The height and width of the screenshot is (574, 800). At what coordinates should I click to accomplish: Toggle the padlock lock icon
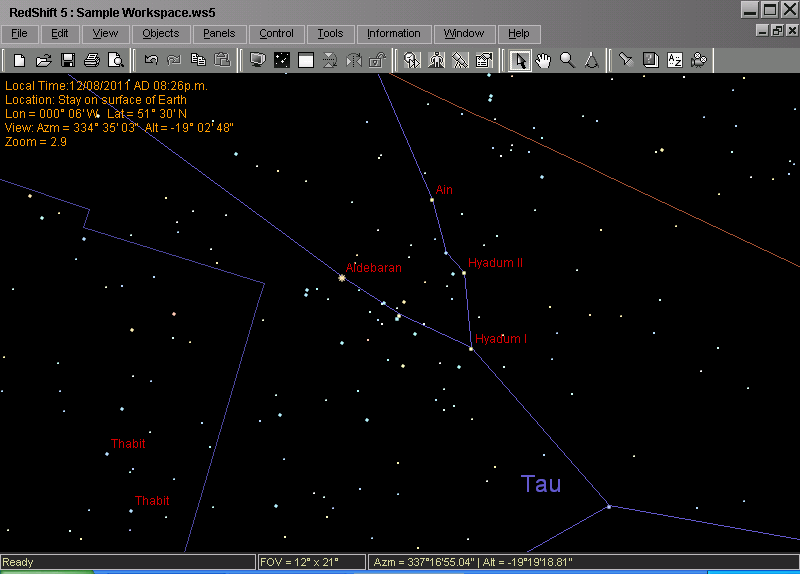pyautogui.click(x=377, y=60)
